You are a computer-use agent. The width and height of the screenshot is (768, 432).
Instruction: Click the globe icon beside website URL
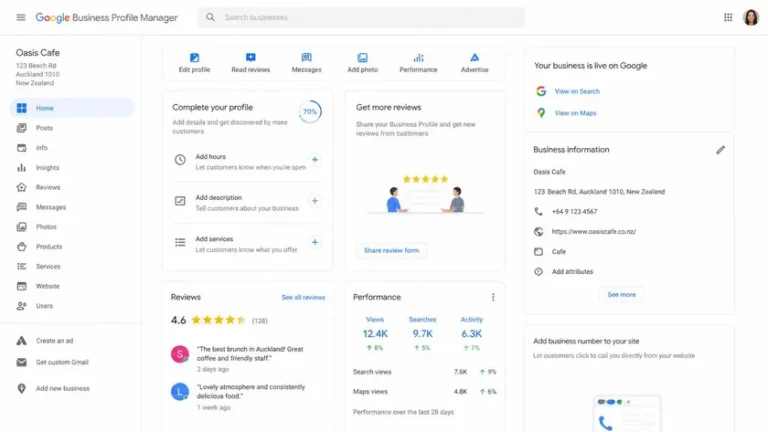(538, 232)
